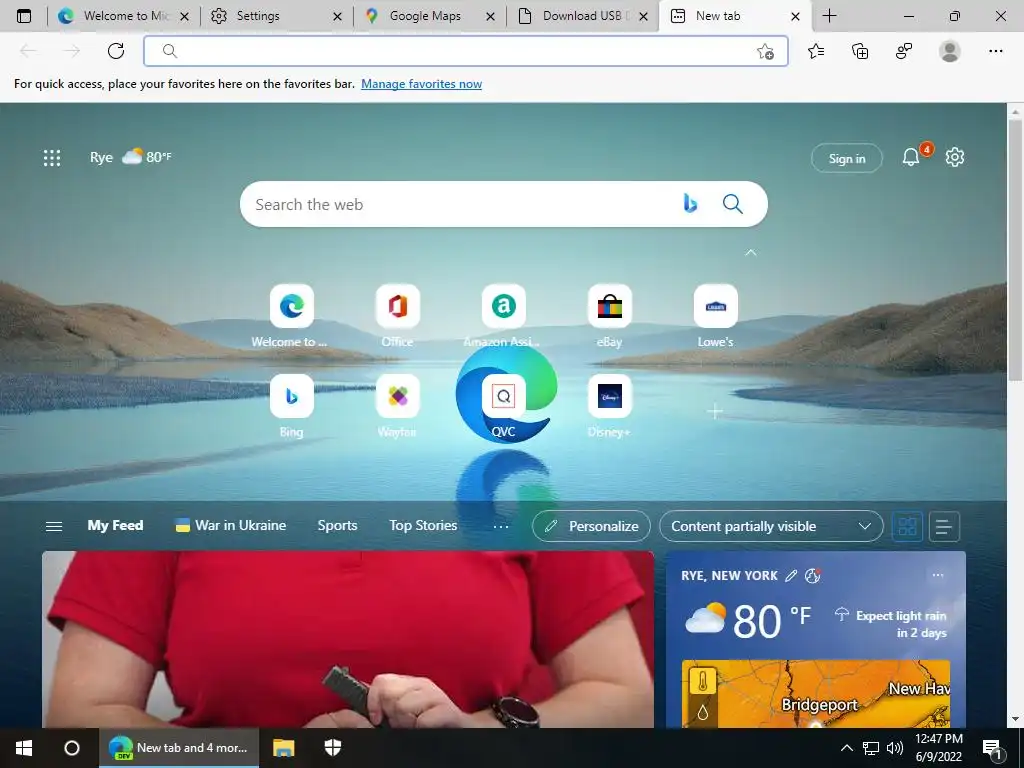
Task: Open the Favorites list icon
Action: point(816,51)
